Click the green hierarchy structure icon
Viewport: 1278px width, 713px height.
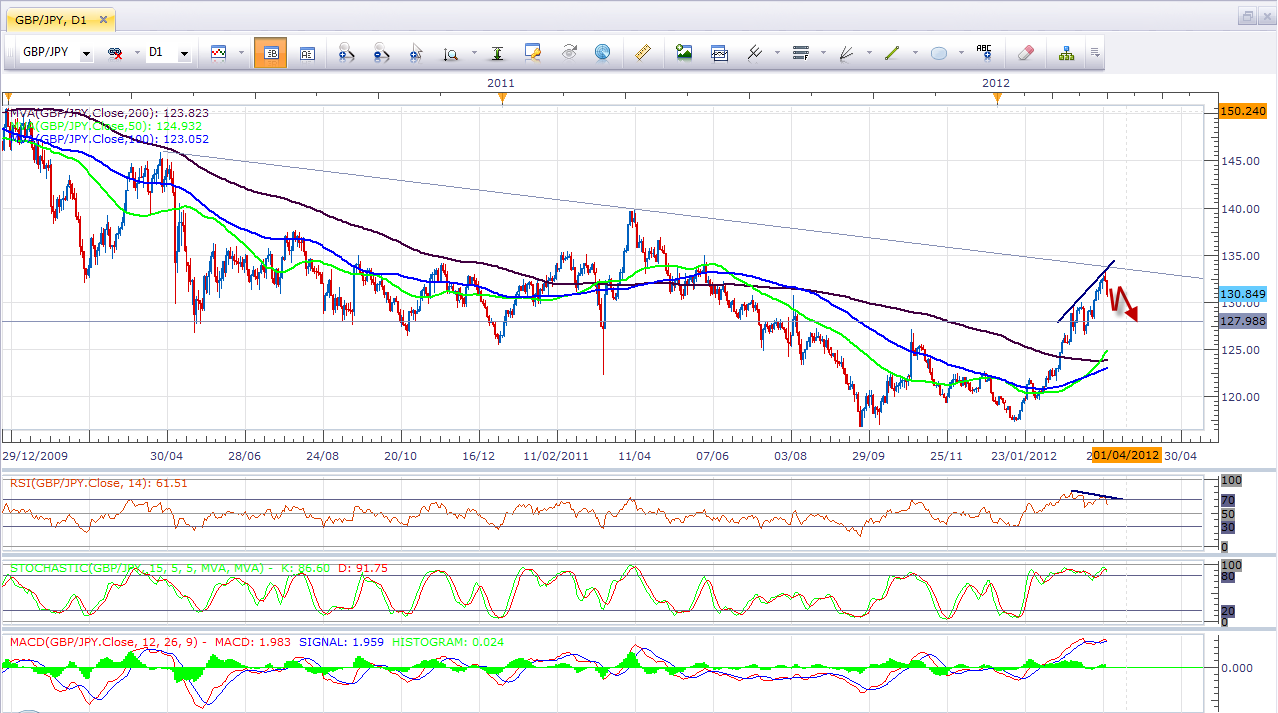1066,53
